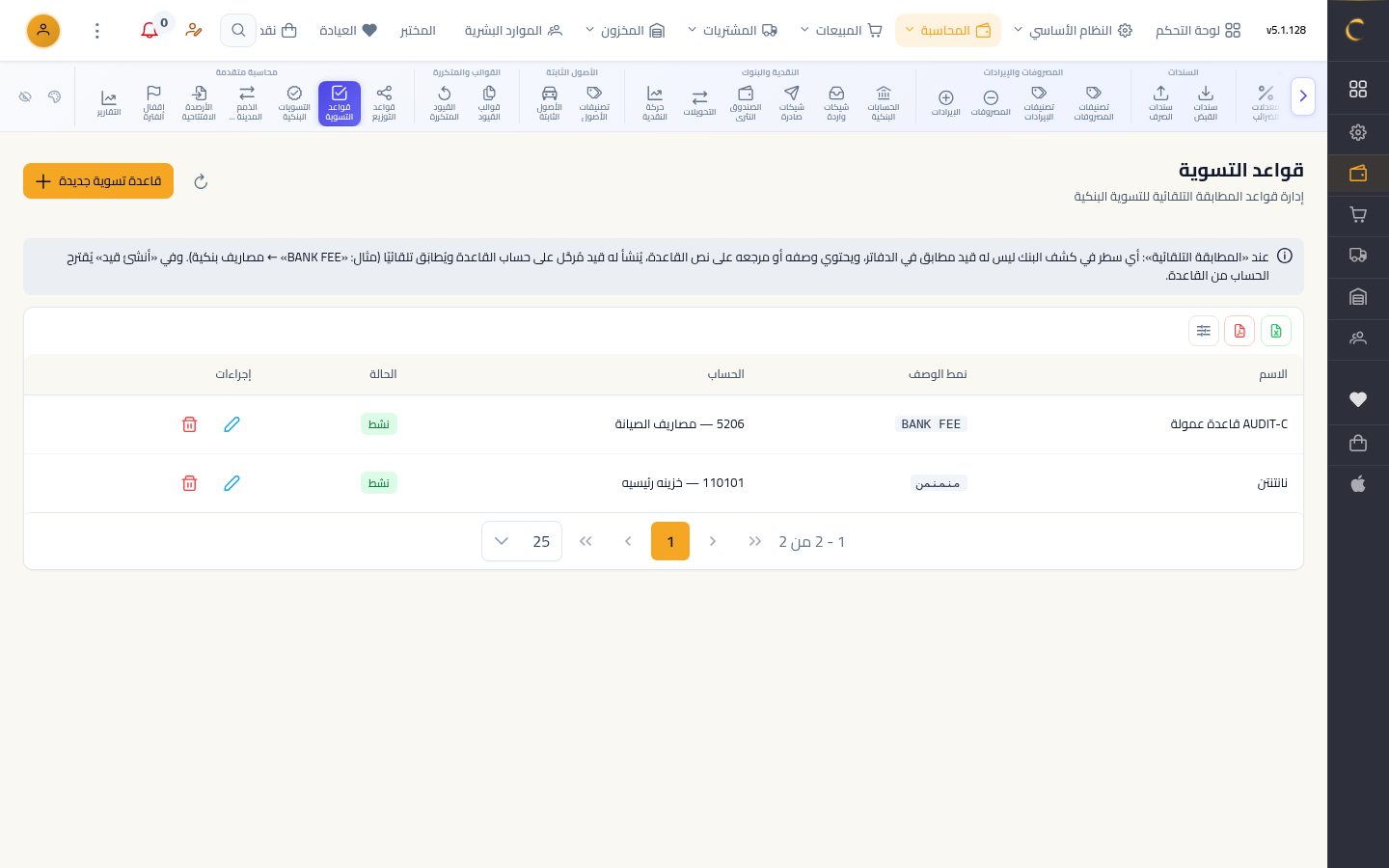Expand the النظام الأساسي menu
Image resolution: width=1389 pixels, height=868 pixels.
1072,31
